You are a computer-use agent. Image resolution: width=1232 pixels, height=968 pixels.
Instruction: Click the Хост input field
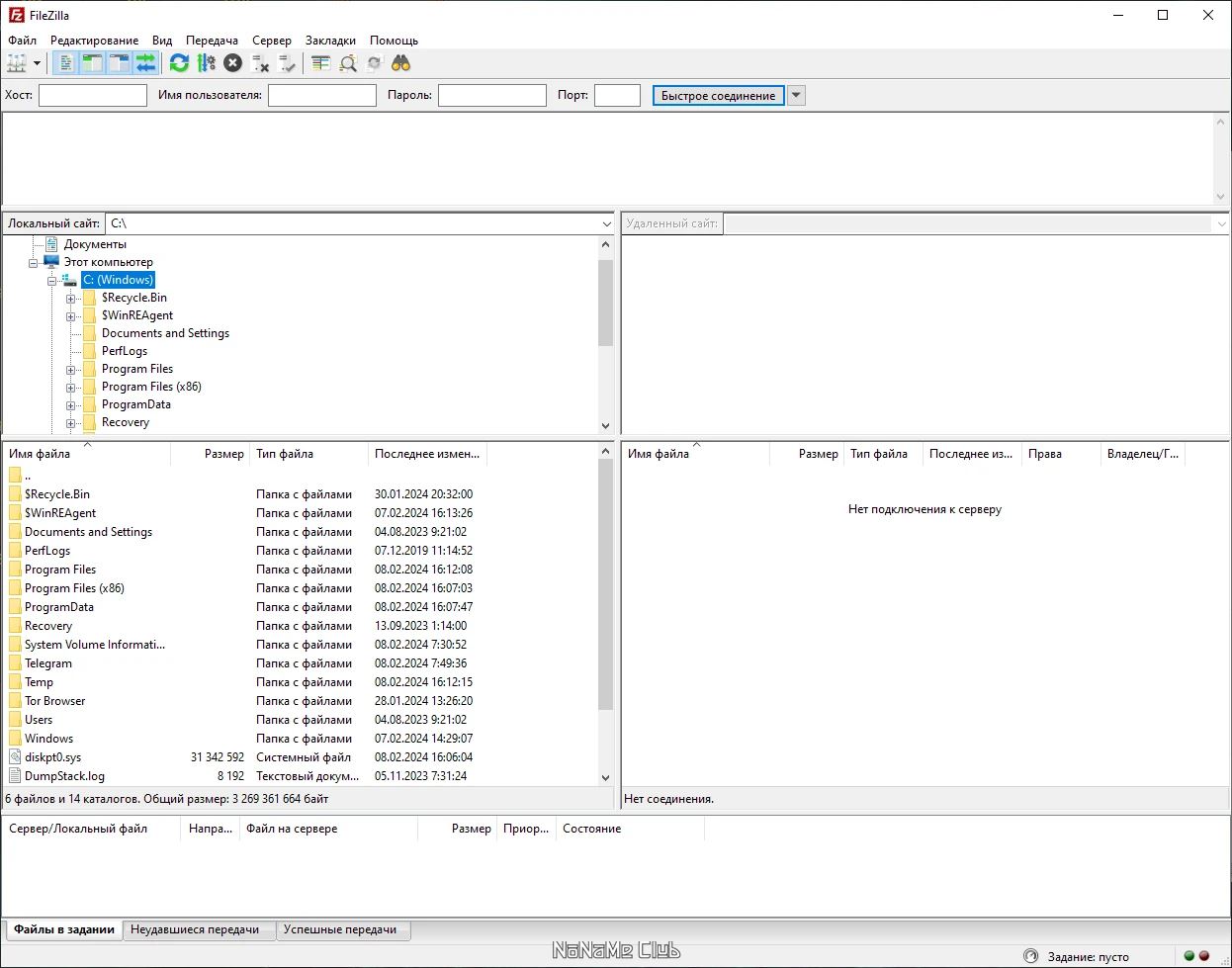click(93, 95)
